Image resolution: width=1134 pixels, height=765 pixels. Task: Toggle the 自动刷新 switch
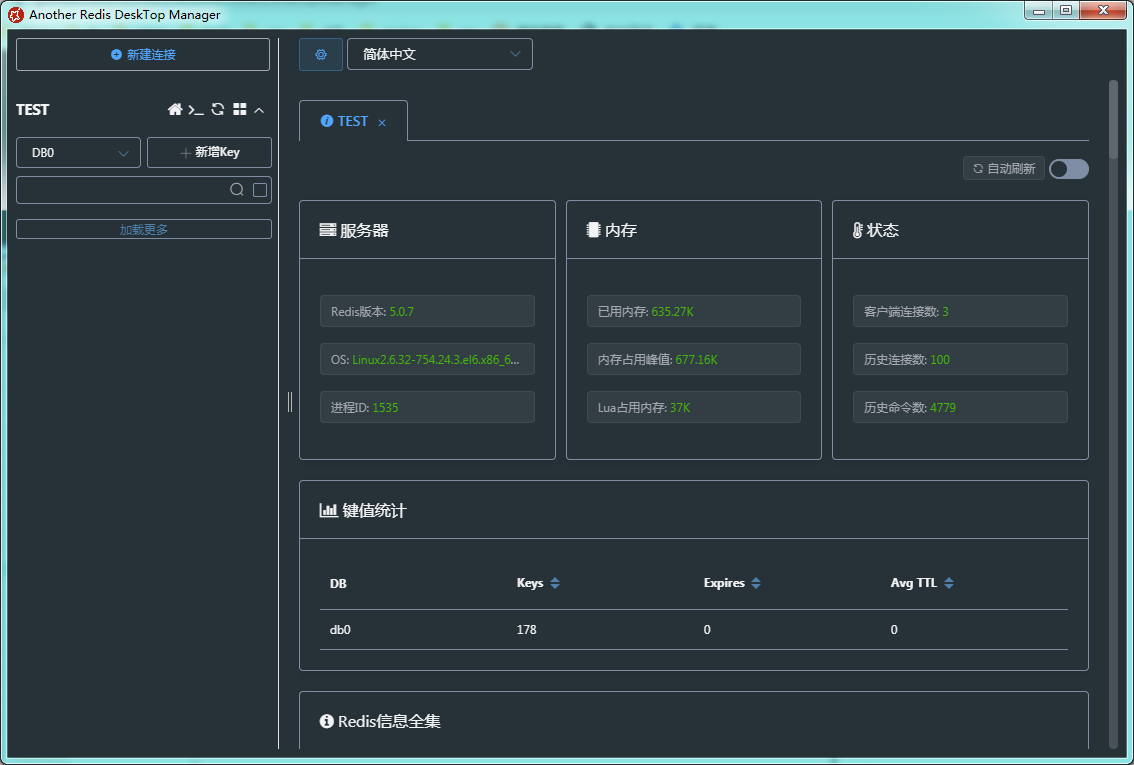click(1069, 168)
